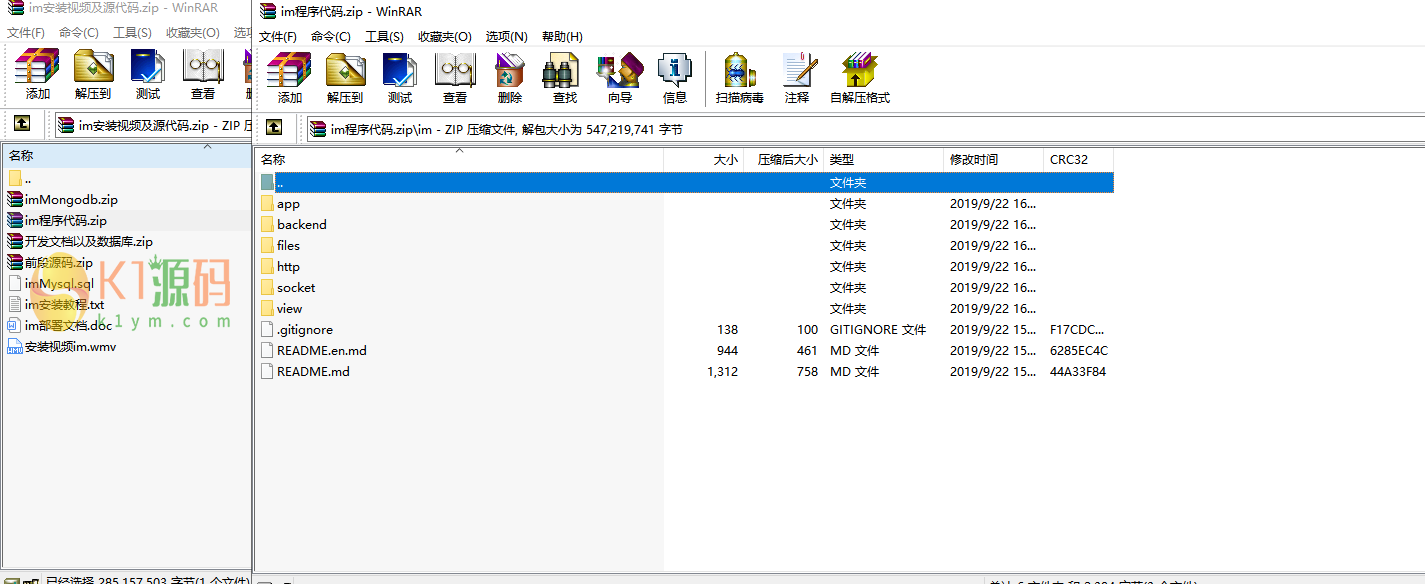Viewport: 1425px width, 584px height.
Task: Open the Wizard (向导) toolbar icon
Action: point(620,78)
